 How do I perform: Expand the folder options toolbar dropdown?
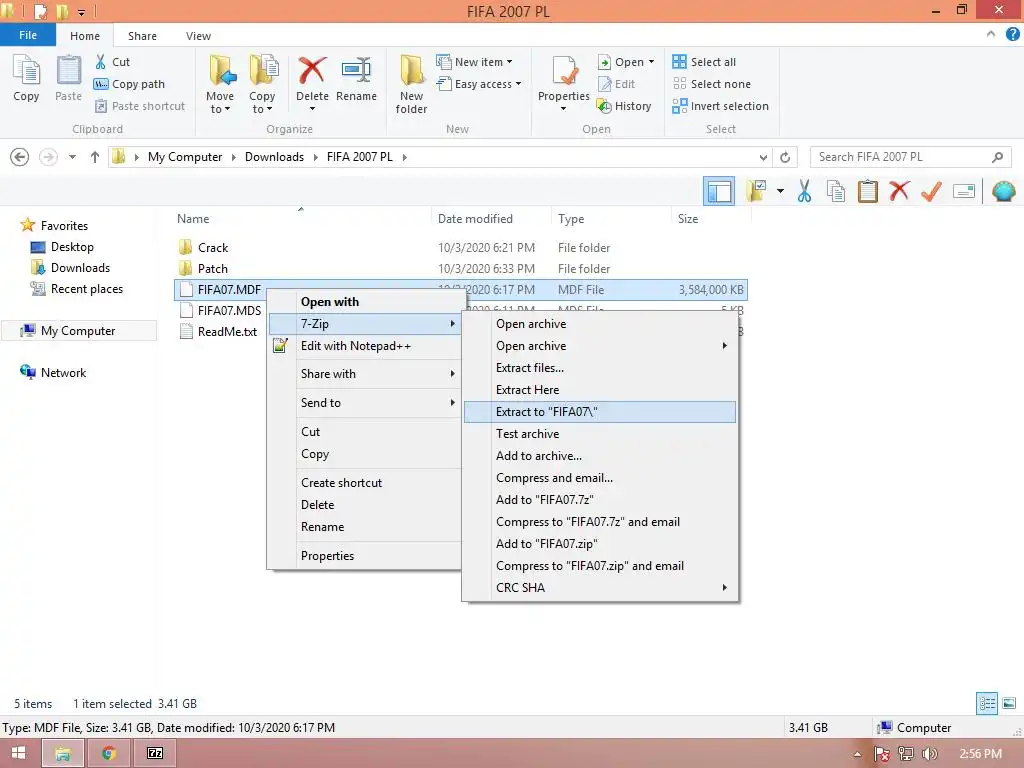tap(780, 191)
